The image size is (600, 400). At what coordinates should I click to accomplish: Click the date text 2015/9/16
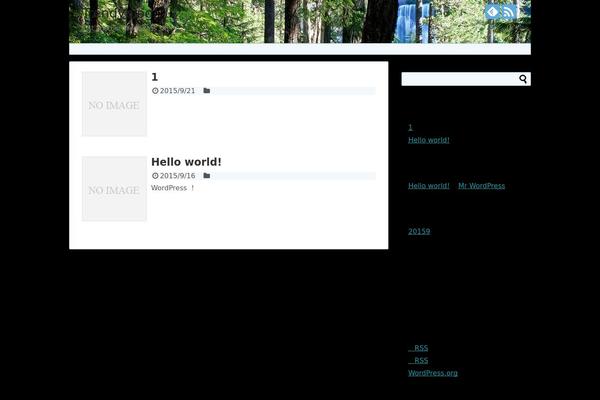[177, 176]
